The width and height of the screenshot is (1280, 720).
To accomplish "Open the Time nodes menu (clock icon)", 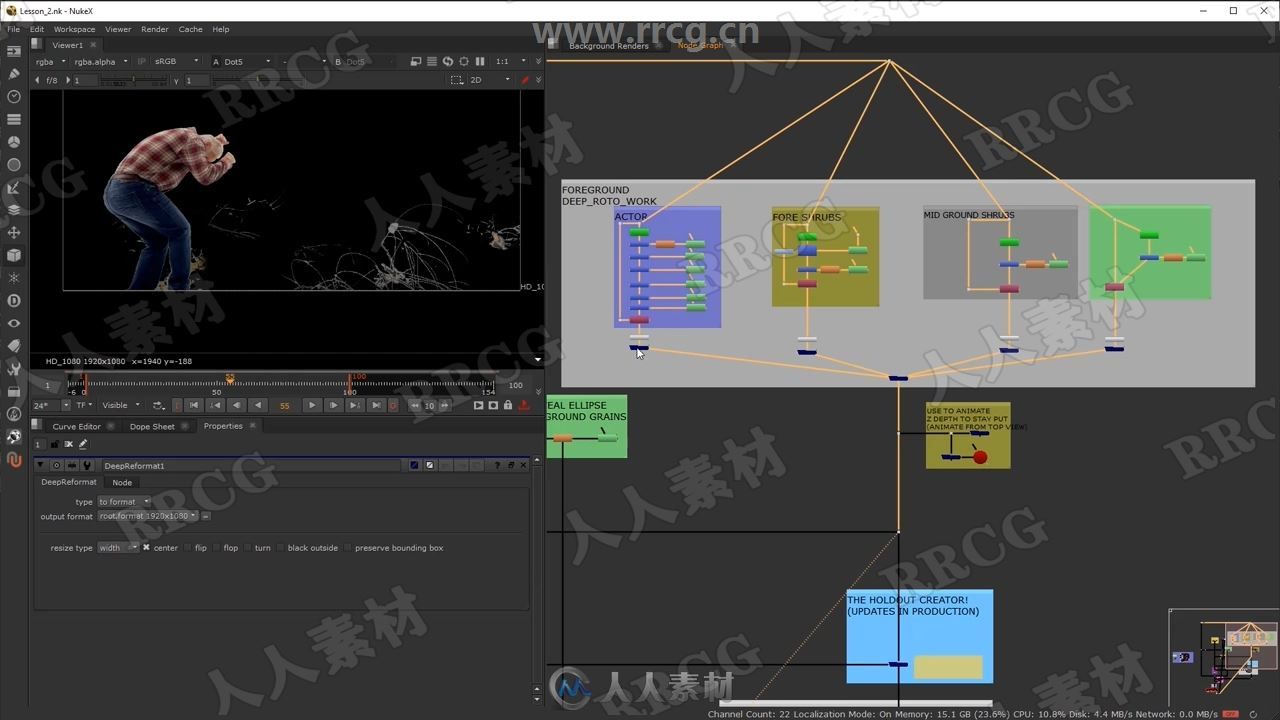I will pos(14,97).
